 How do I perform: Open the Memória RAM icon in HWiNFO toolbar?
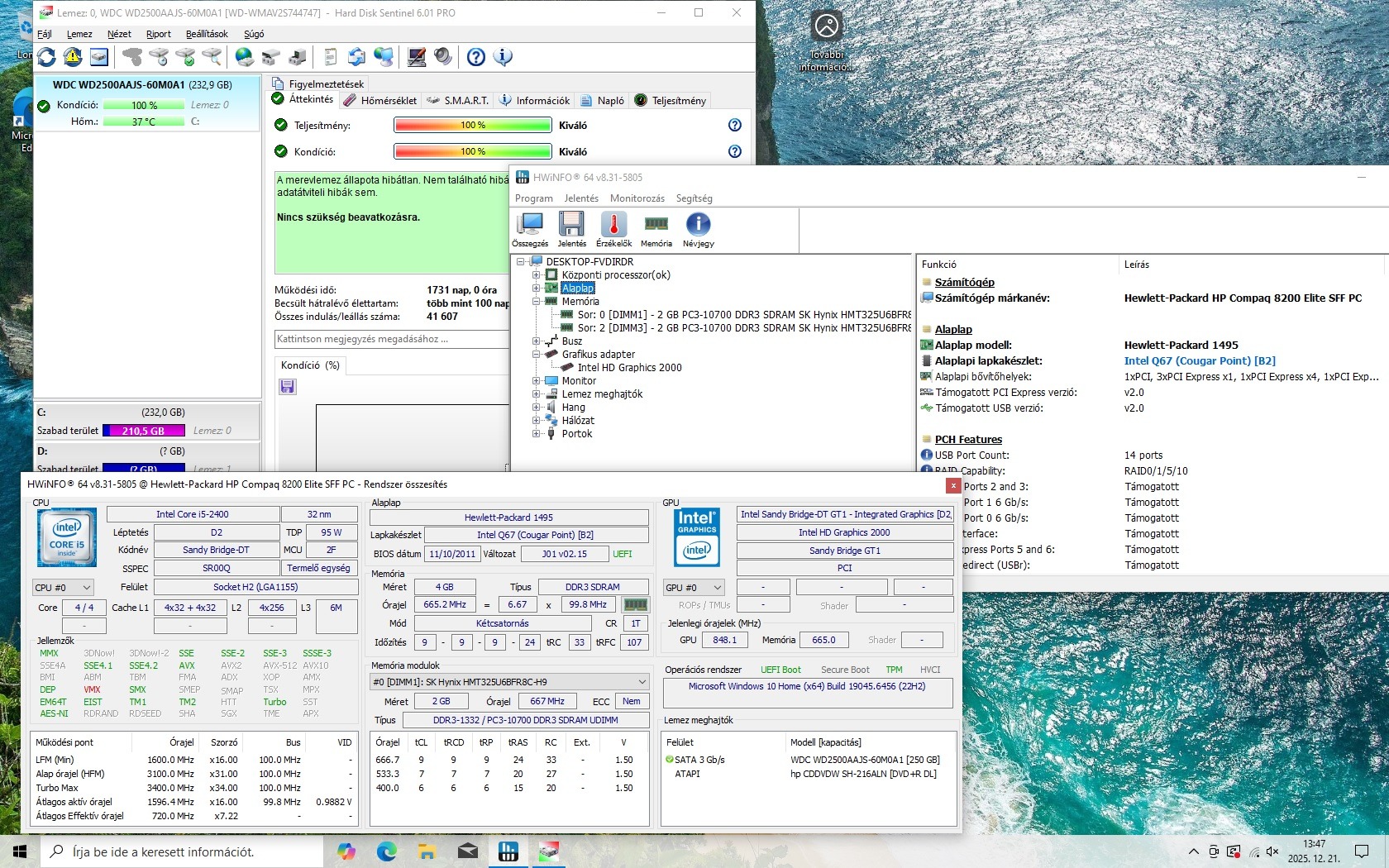pos(656,225)
